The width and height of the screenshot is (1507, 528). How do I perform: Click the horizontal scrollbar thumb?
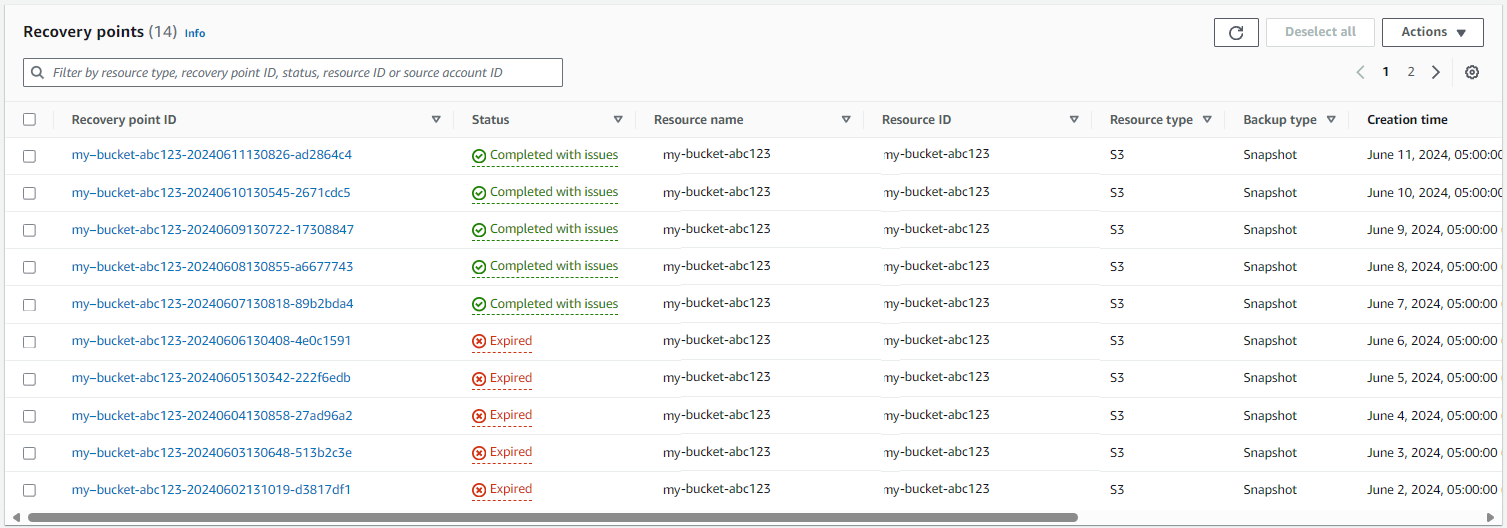click(x=552, y=518)
